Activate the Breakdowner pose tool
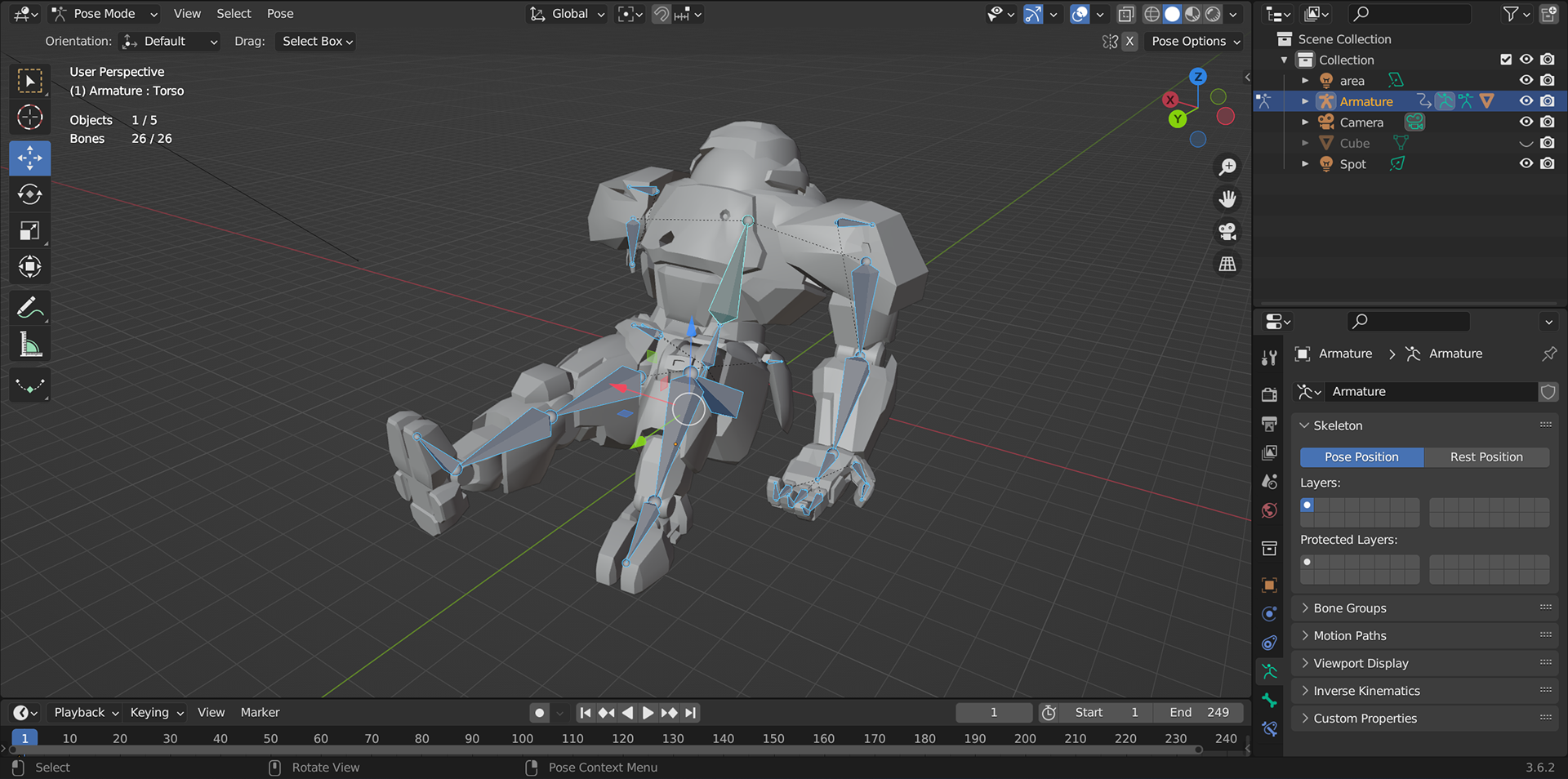The image size is (1568, 779). click(30, 385)
